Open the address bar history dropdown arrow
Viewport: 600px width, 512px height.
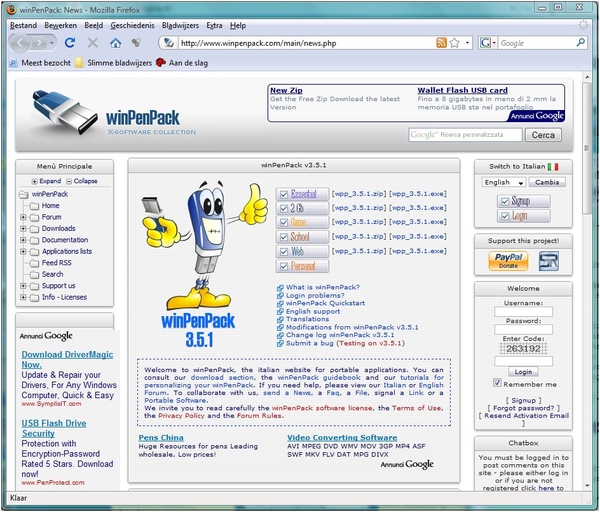467,43
